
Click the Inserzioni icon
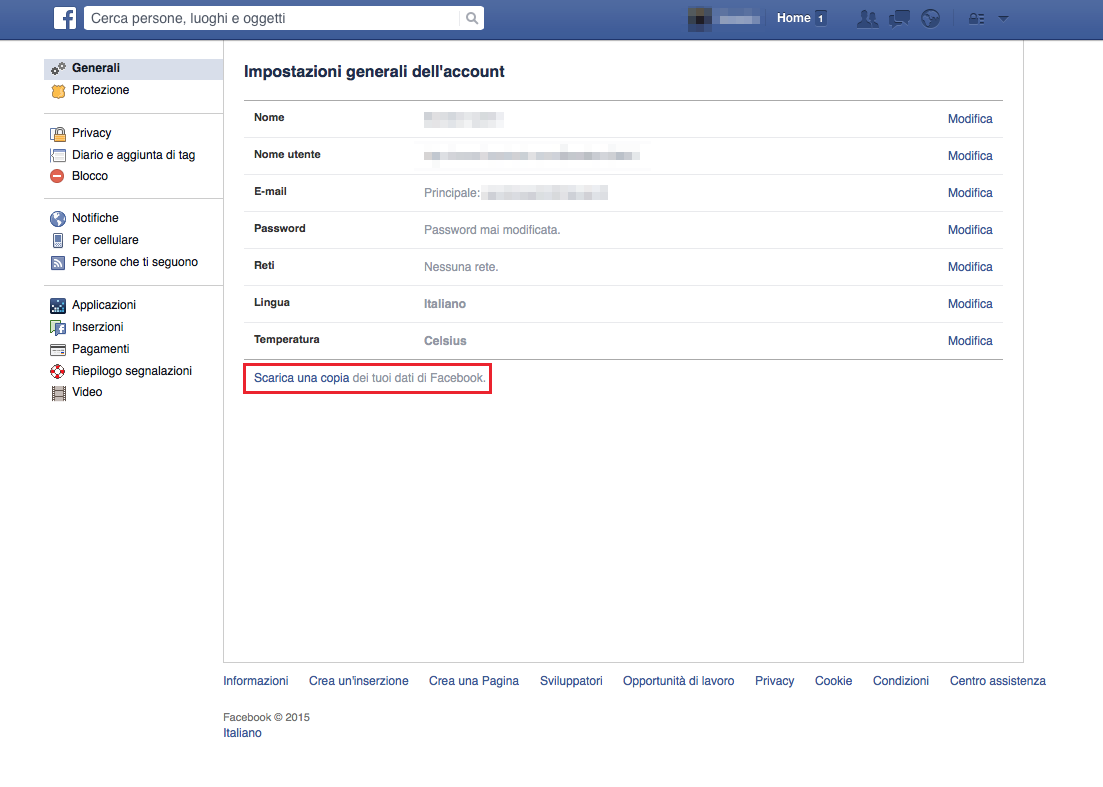point(58,328)
